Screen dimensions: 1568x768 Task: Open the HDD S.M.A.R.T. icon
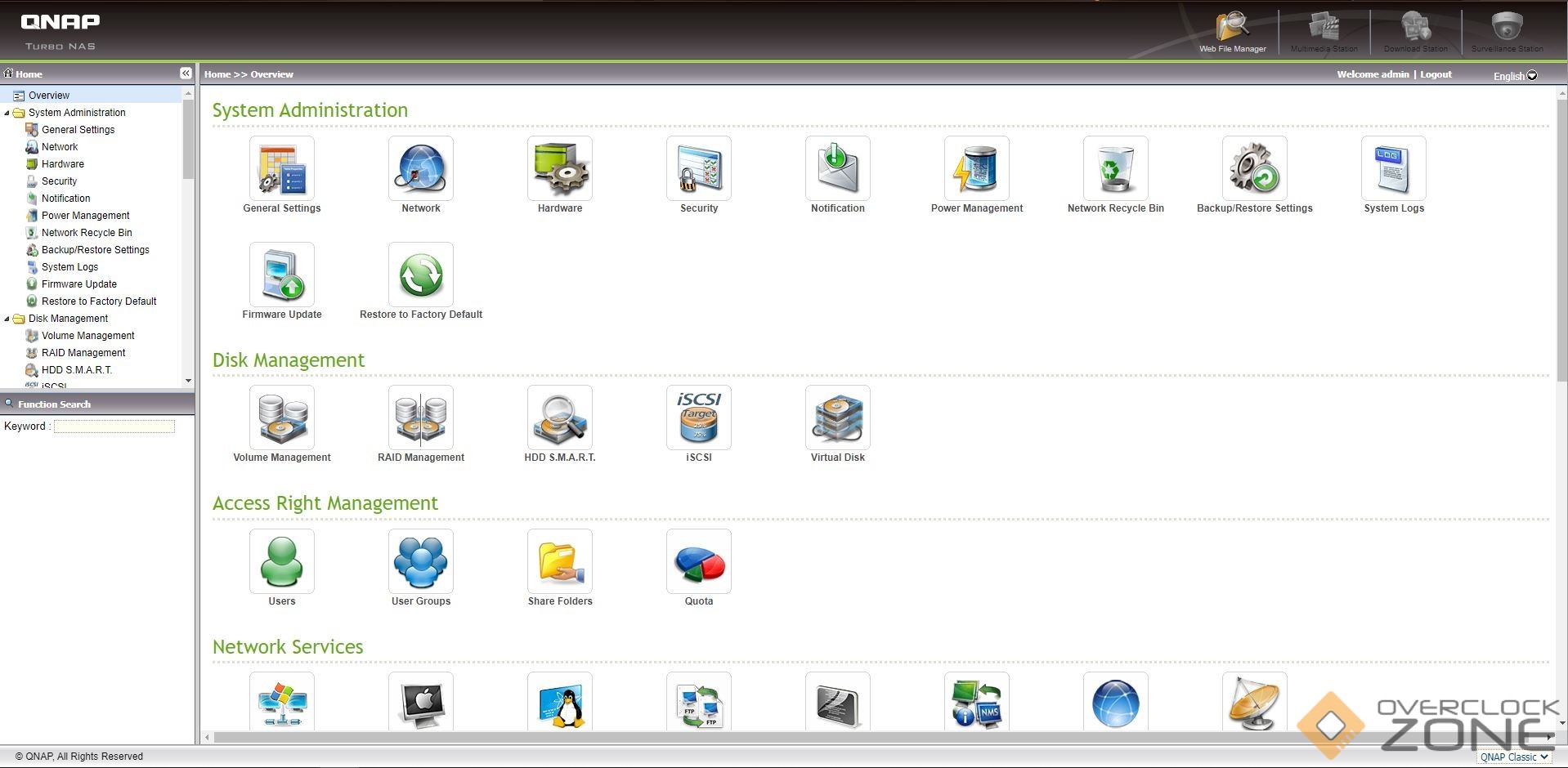559,417
